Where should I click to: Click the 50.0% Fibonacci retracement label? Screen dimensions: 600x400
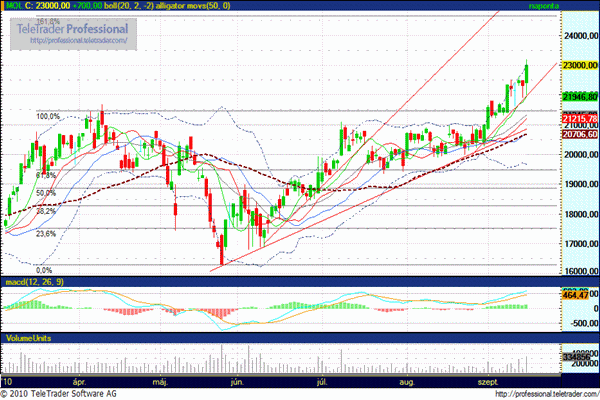pyautogui.click(x=45, y=192)
